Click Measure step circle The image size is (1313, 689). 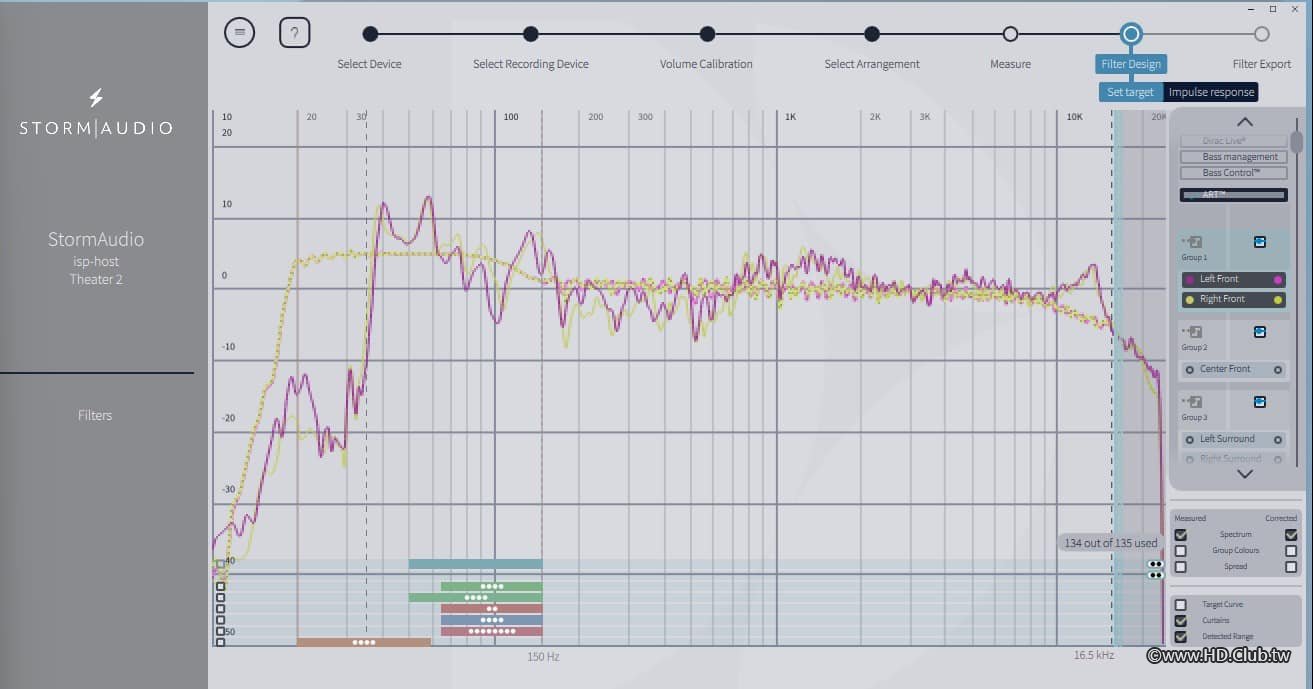(1010, 34)
